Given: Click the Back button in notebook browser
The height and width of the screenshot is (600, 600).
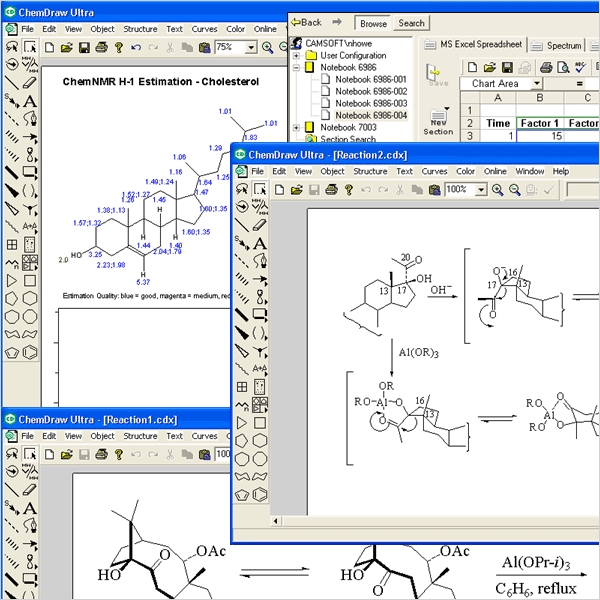Looking at the screenshot, I should pyautogui.click(x=307, y=23).
